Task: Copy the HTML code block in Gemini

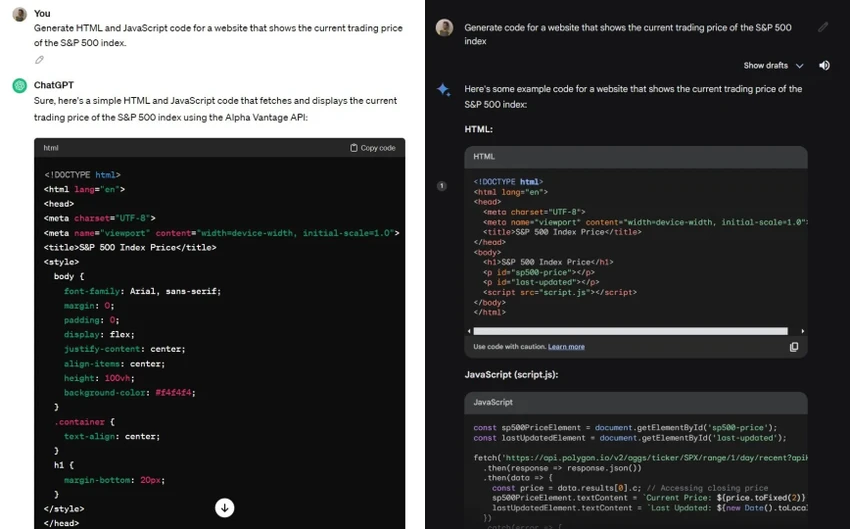Action: 794,347
